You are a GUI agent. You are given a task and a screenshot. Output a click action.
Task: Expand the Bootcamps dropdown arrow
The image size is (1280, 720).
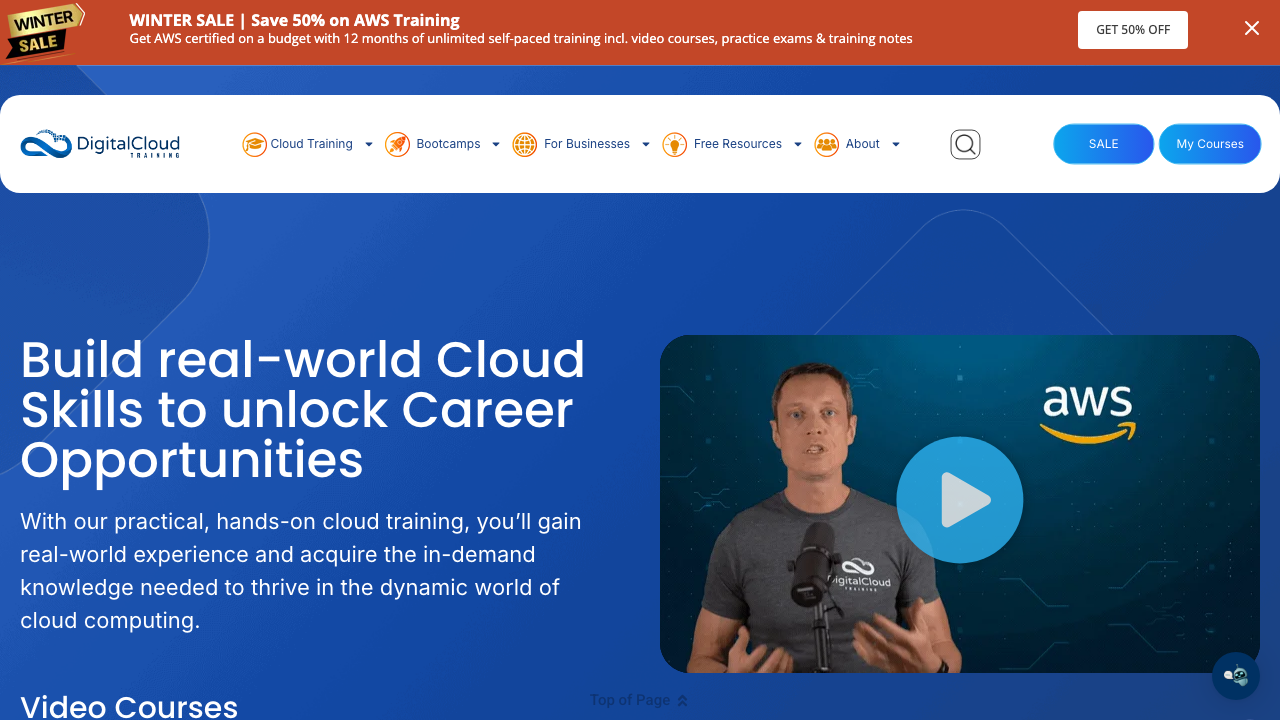(495, 144)
